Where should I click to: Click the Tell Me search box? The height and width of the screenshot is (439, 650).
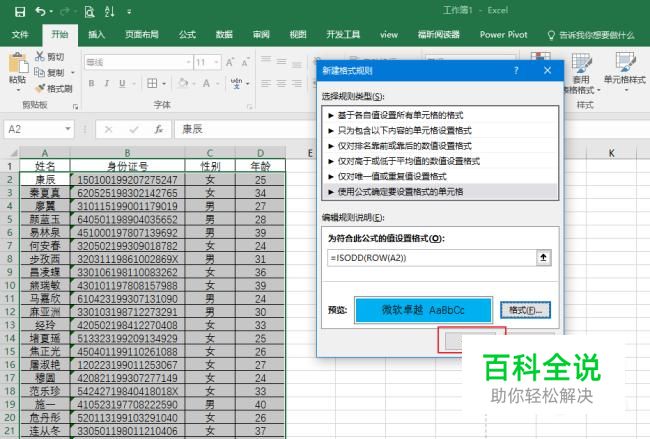[x=590, y=35]
